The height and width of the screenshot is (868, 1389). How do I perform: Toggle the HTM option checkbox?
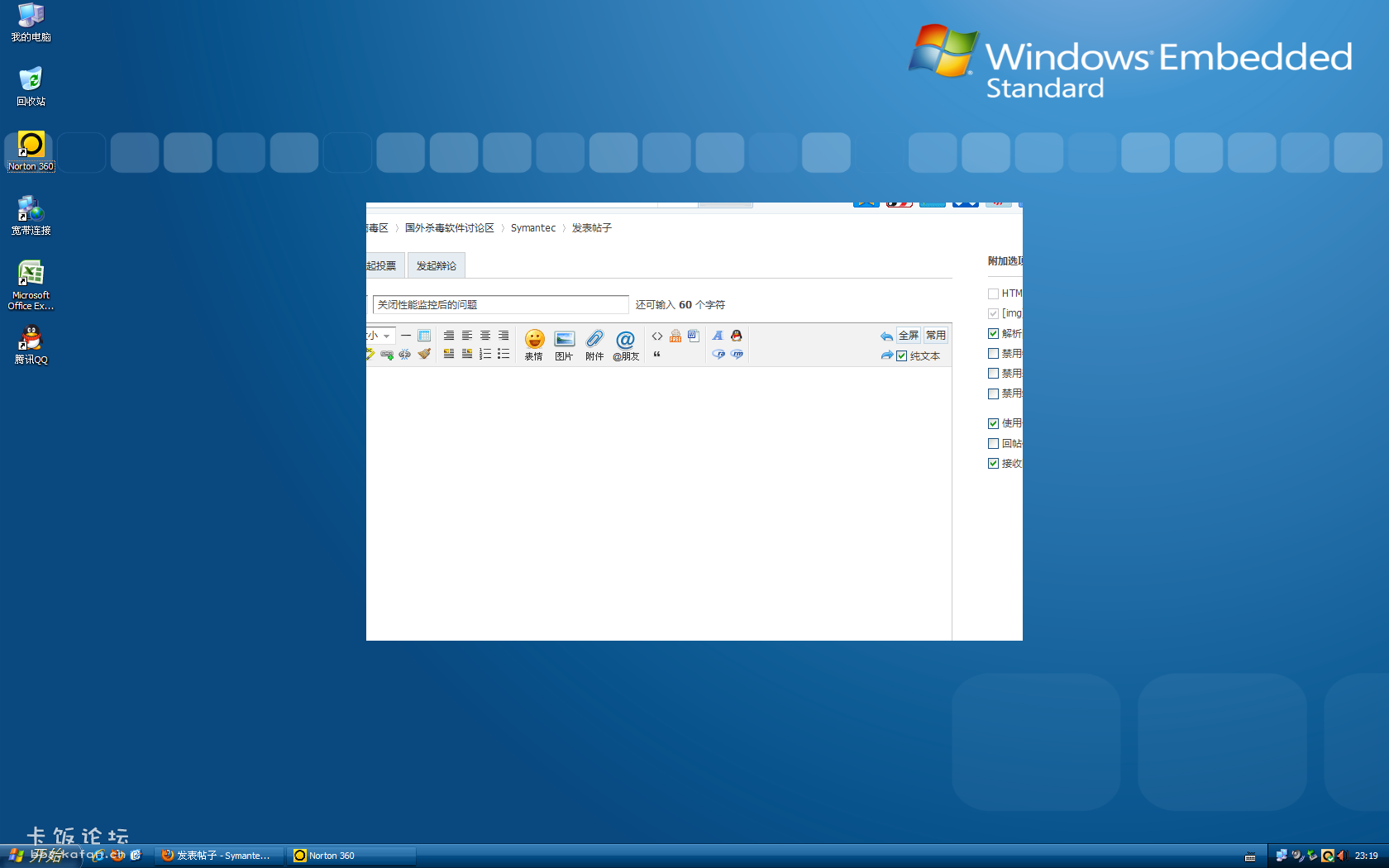993,293
